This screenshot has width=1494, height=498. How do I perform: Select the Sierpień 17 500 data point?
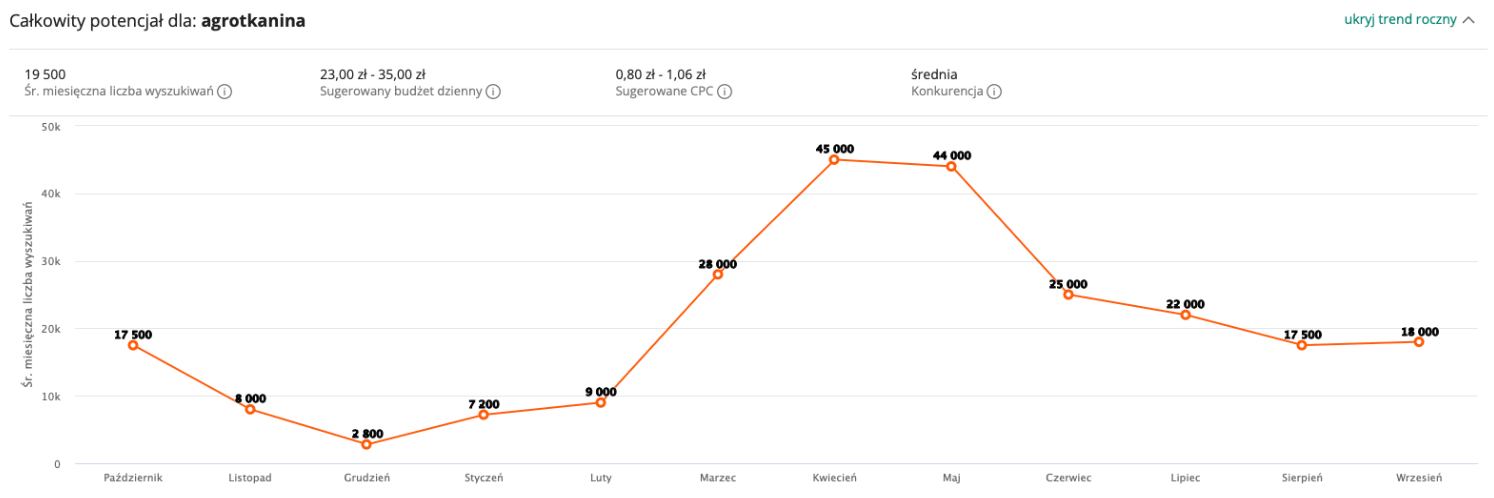tap(1302, 345)
